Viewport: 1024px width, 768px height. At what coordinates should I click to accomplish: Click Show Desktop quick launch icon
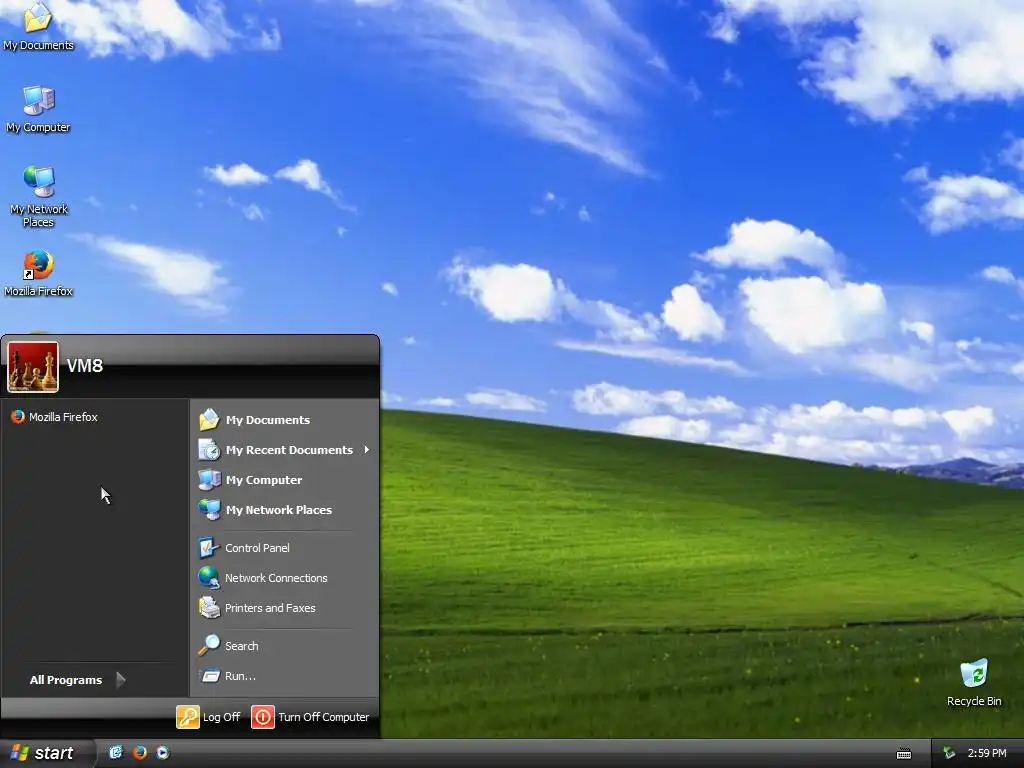pos(116,752)
